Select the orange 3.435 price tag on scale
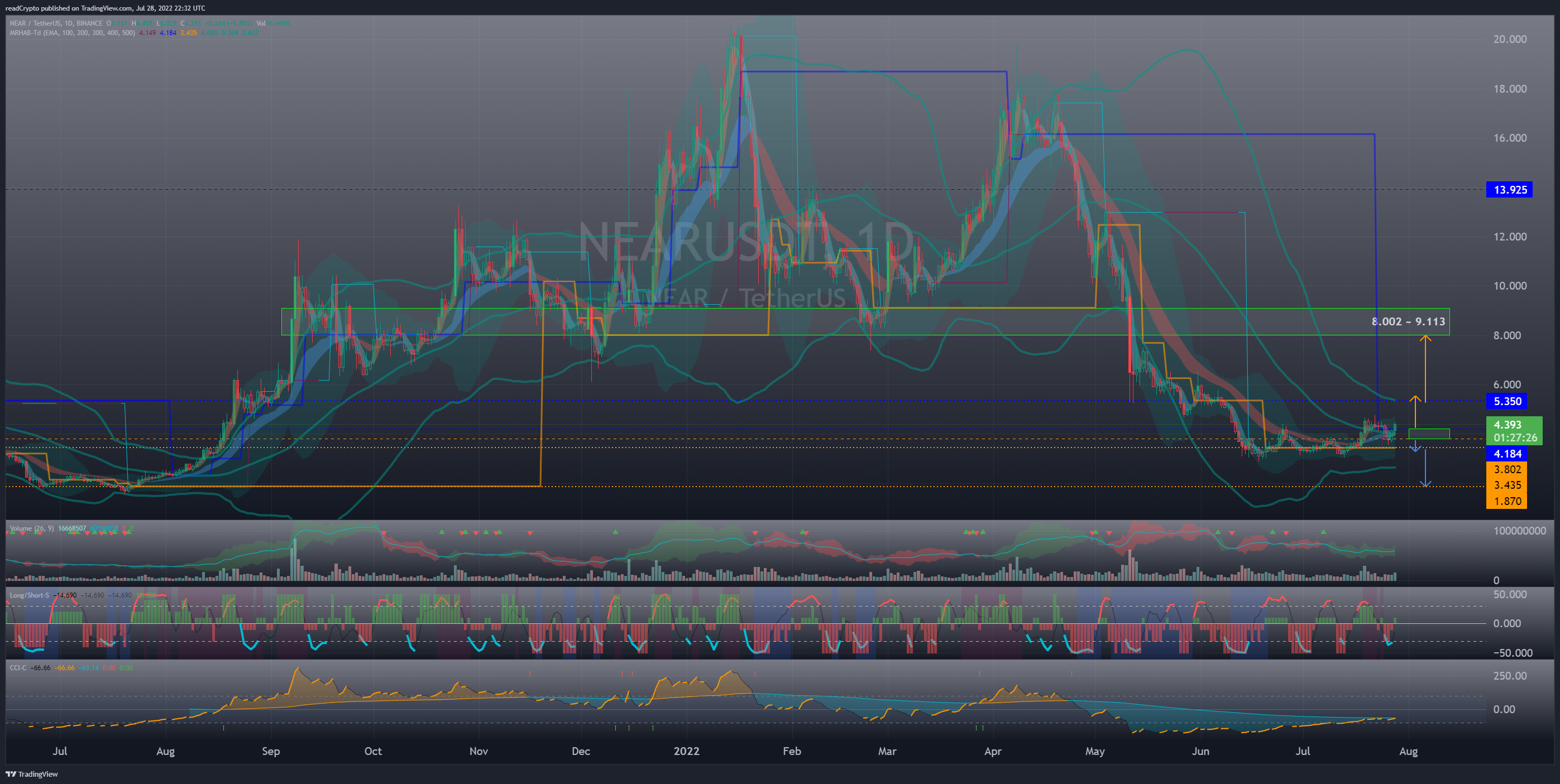The image size is (1560, 784). point(1507,485)
